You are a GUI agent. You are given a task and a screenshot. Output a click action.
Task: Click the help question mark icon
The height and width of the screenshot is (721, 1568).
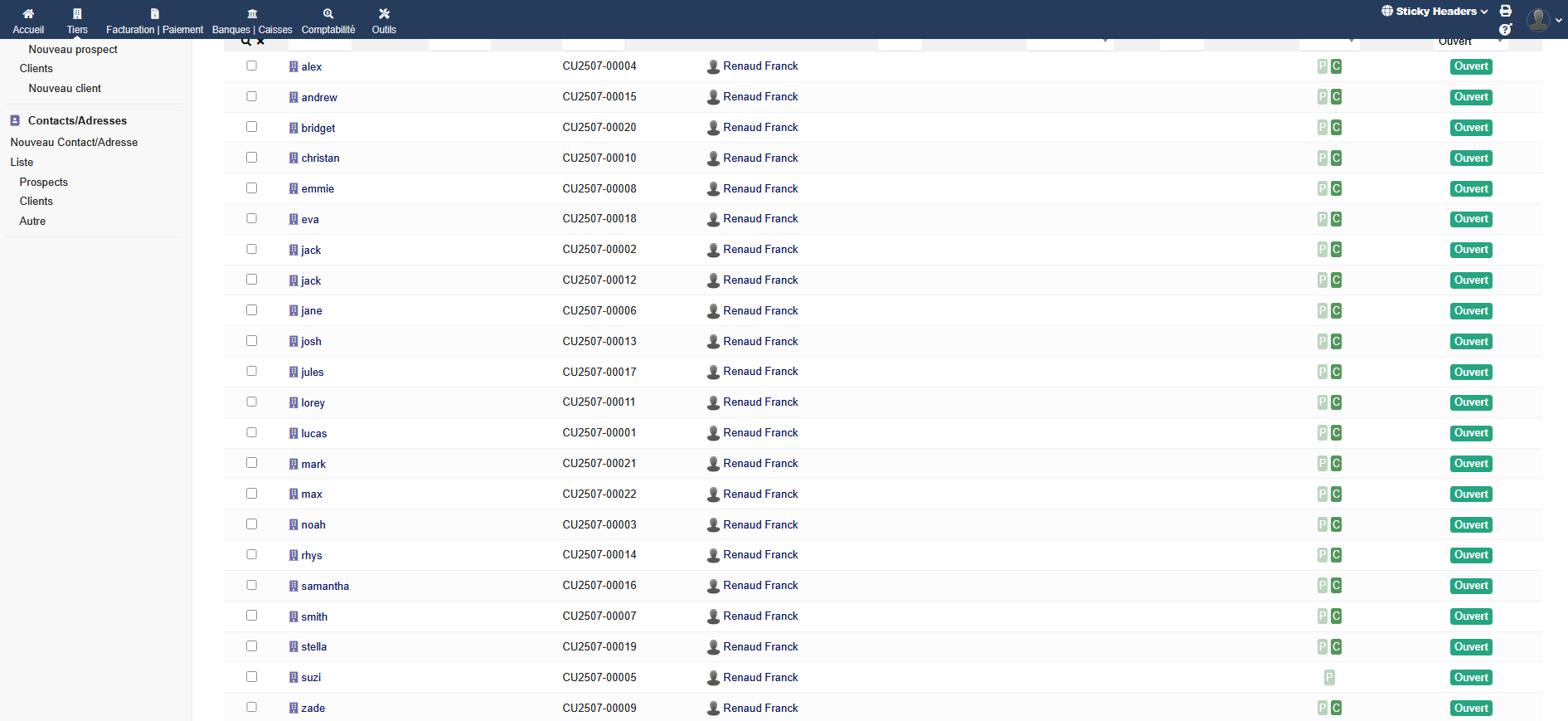click(1506, 29)
